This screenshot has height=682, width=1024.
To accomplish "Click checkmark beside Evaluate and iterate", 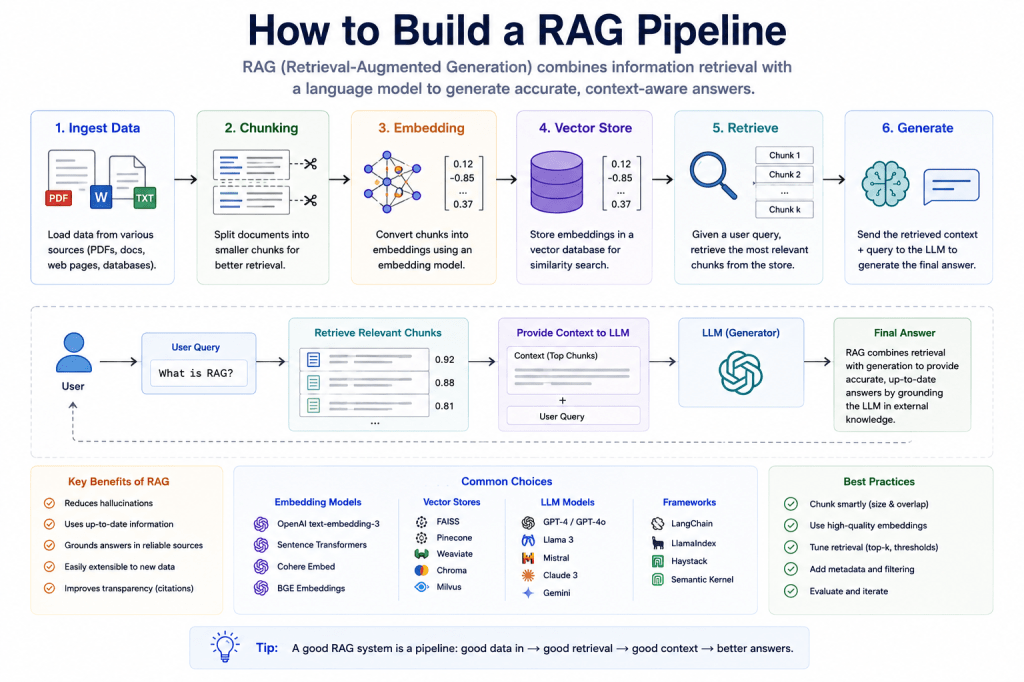I will (x=791, y=591).
